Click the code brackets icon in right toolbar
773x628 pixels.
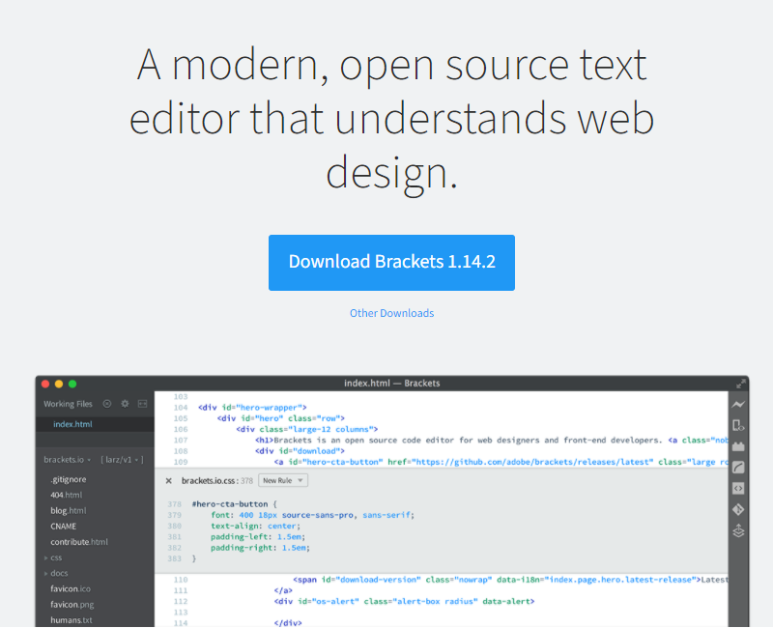tap(738, 488)
